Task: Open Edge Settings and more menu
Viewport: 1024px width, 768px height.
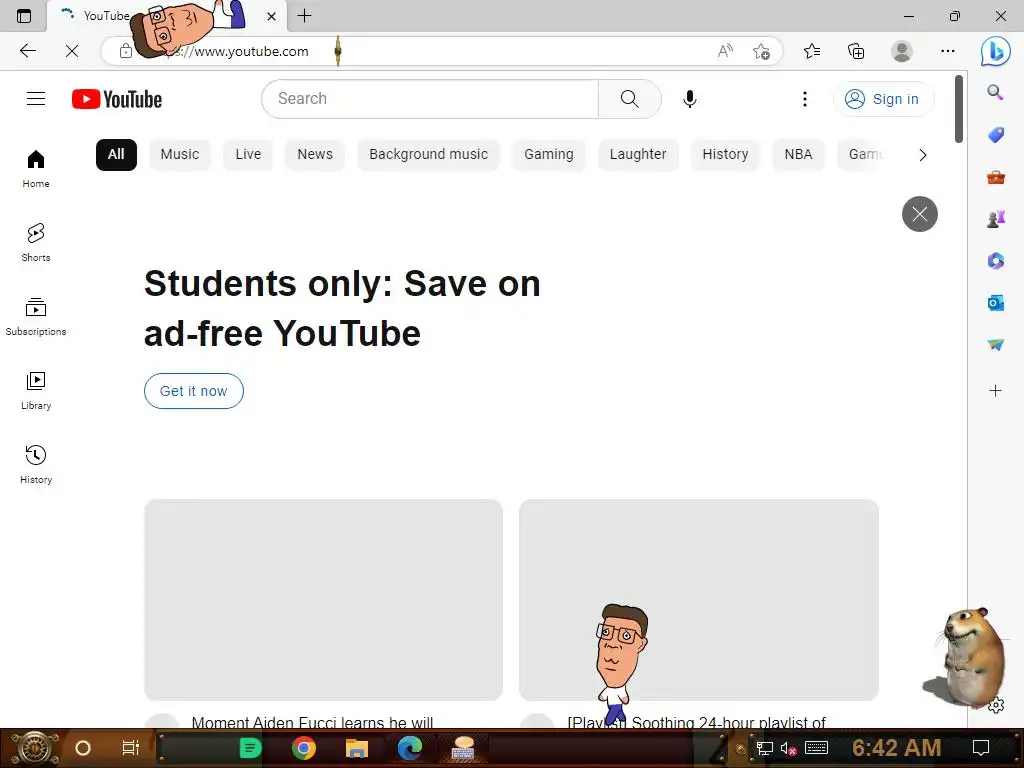Action: 948,51
